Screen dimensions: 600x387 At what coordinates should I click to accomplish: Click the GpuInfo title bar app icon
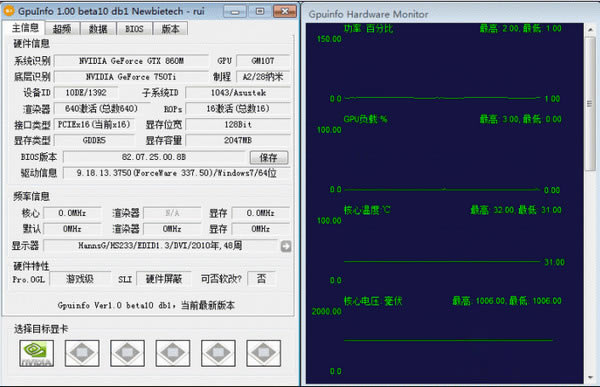(x=9, y=11)
